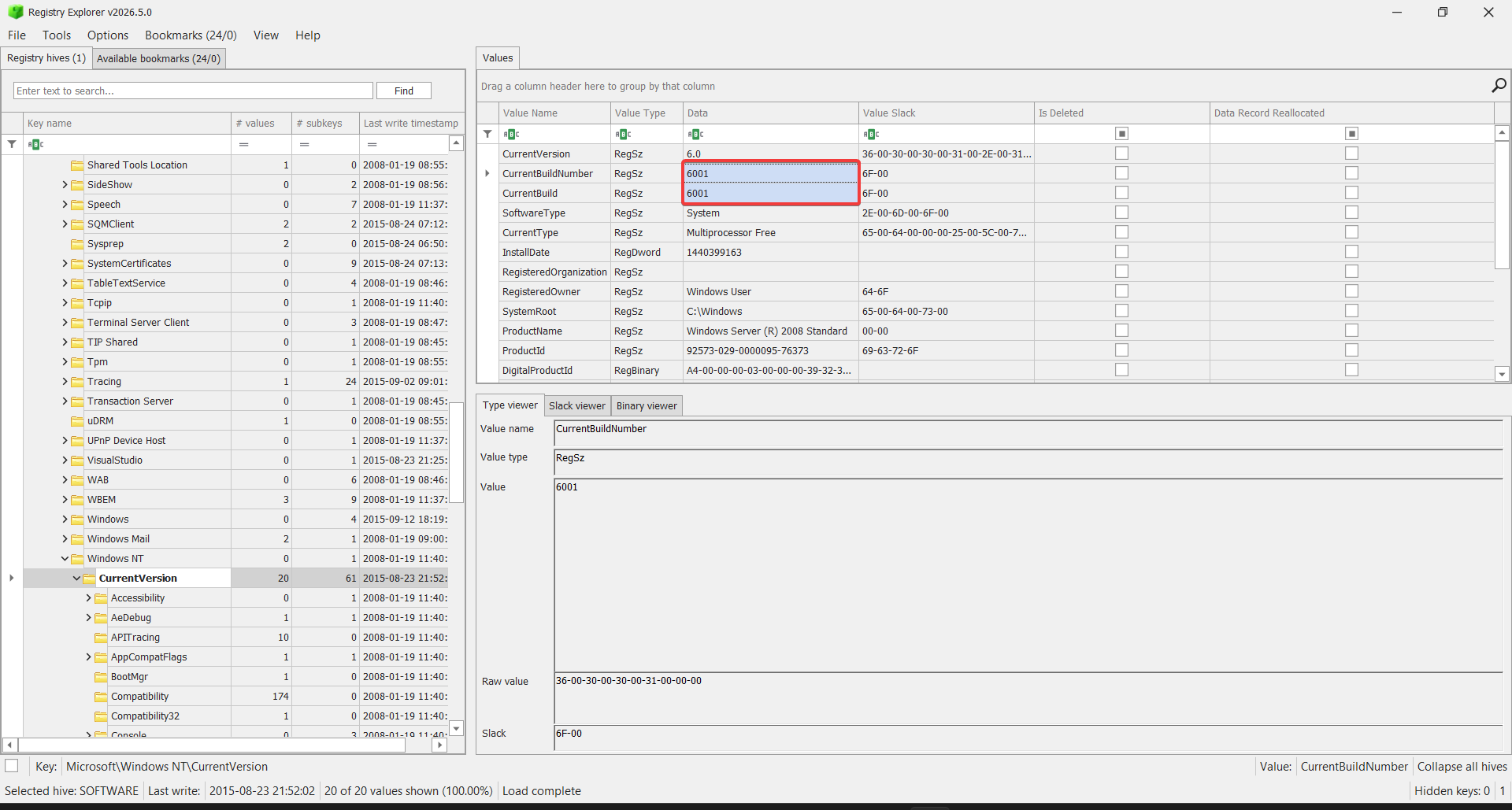Toggle Is Deleted checkbox for CurrentVersion row

[x=1122, y=153]
